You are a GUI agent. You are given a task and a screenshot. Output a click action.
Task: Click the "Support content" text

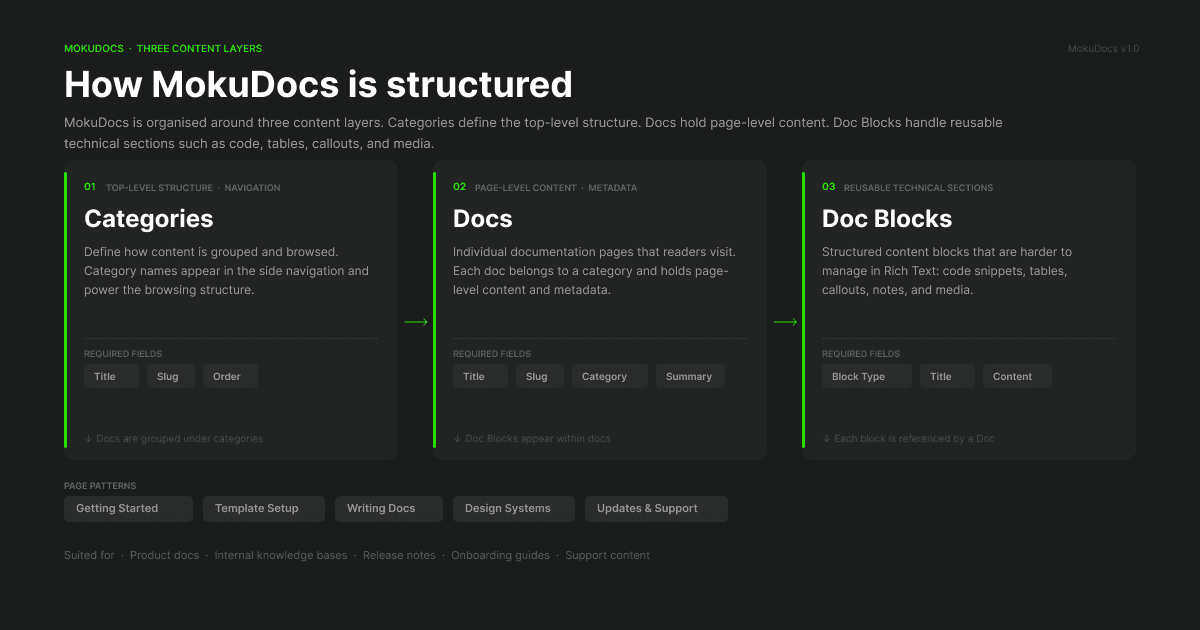(x=608, y=556)
